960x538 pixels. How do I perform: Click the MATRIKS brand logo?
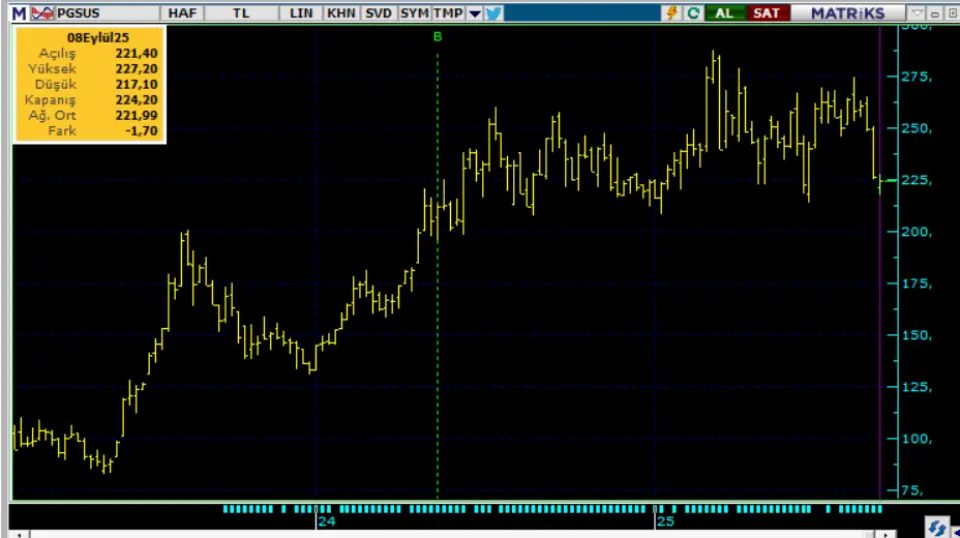[847, 13]
